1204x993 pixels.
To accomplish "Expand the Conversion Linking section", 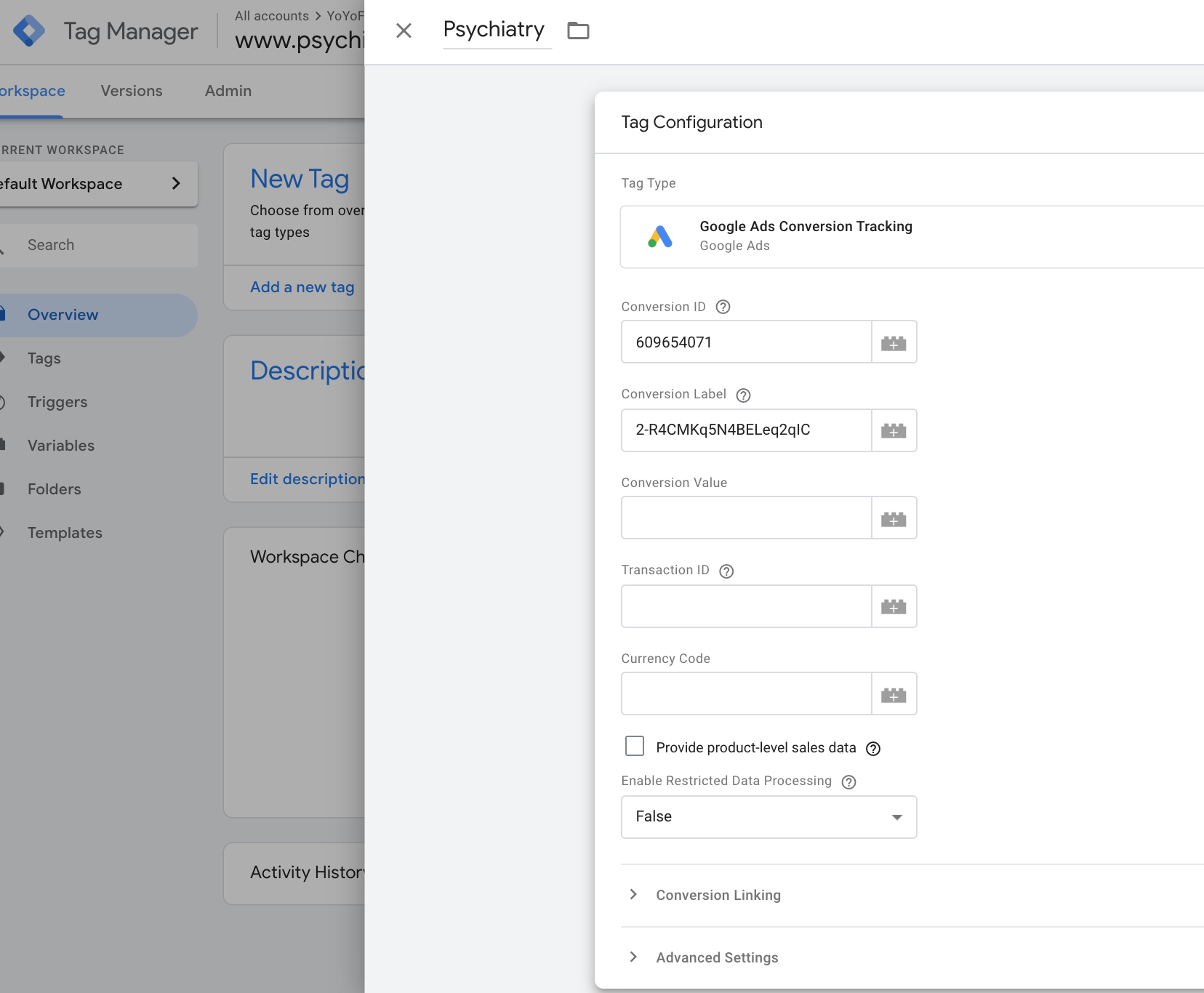I will click(x=718, y=895).
